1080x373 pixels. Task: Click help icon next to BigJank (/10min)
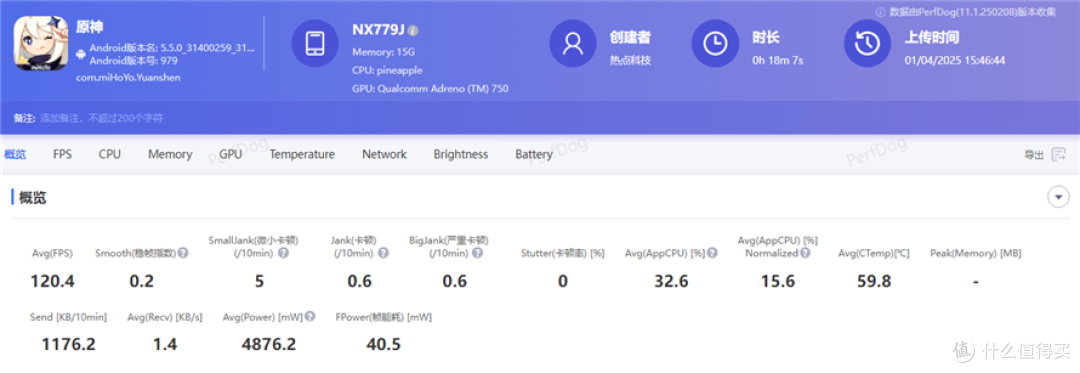[x=477, y=253]
